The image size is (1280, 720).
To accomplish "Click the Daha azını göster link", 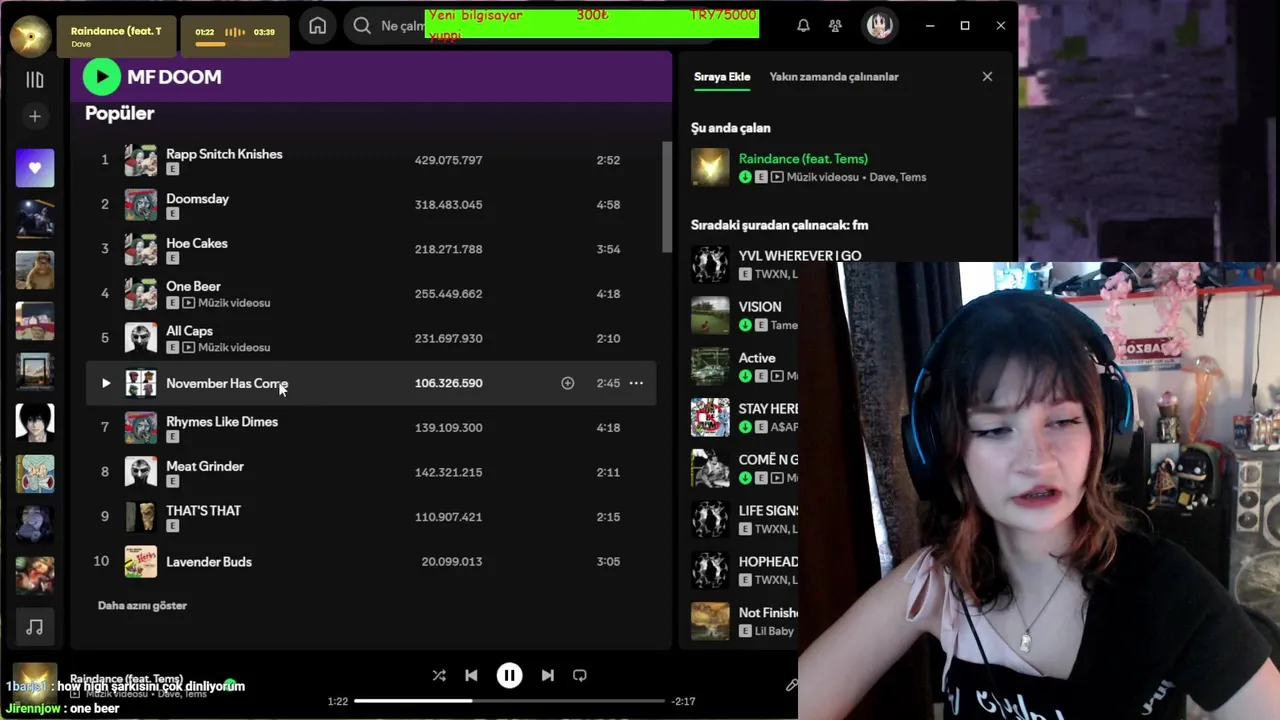I will click(x=142, y=606).
